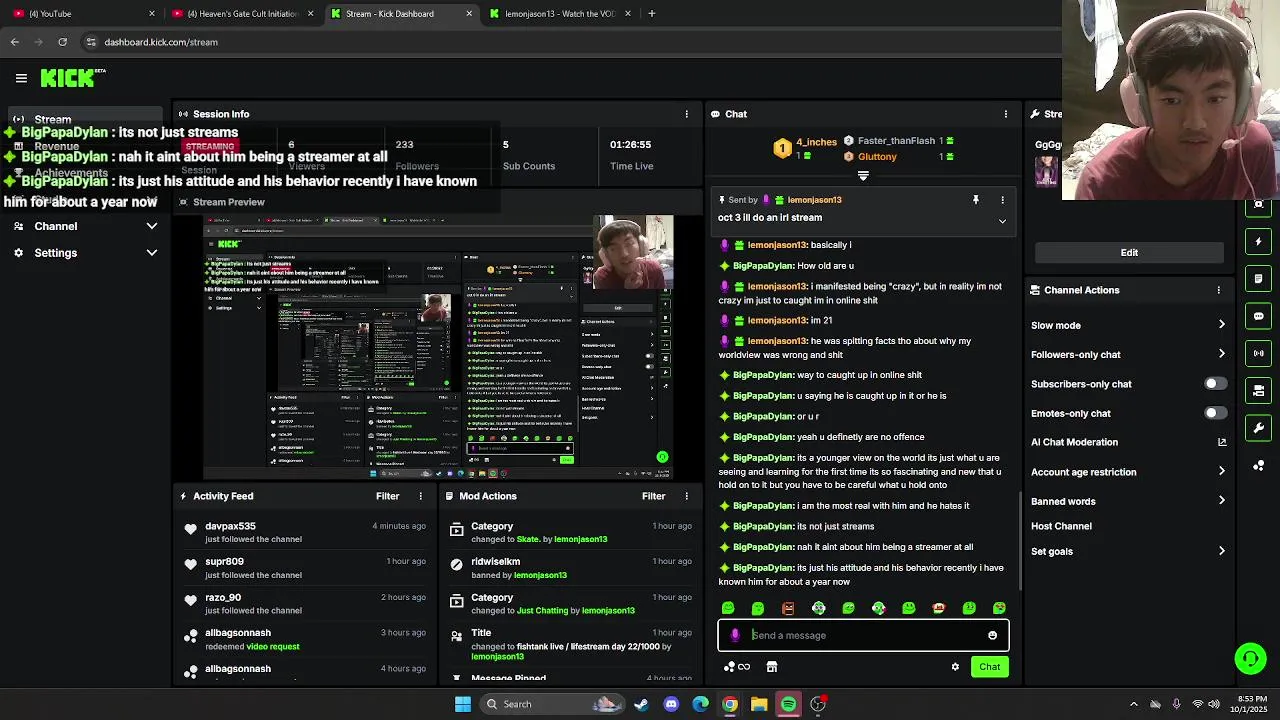This screenshot has height=720, width=1280.
Task: Click the chat bubble sidebar icon
Action: (1259, 316)
